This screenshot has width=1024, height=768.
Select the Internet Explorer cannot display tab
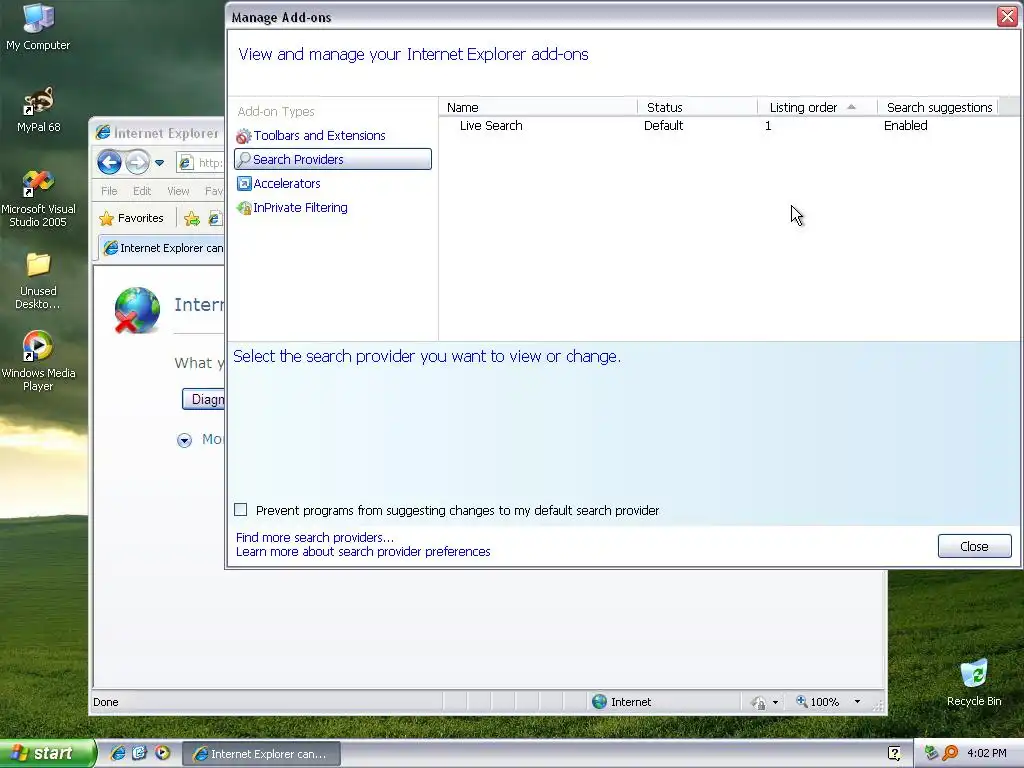162,248
